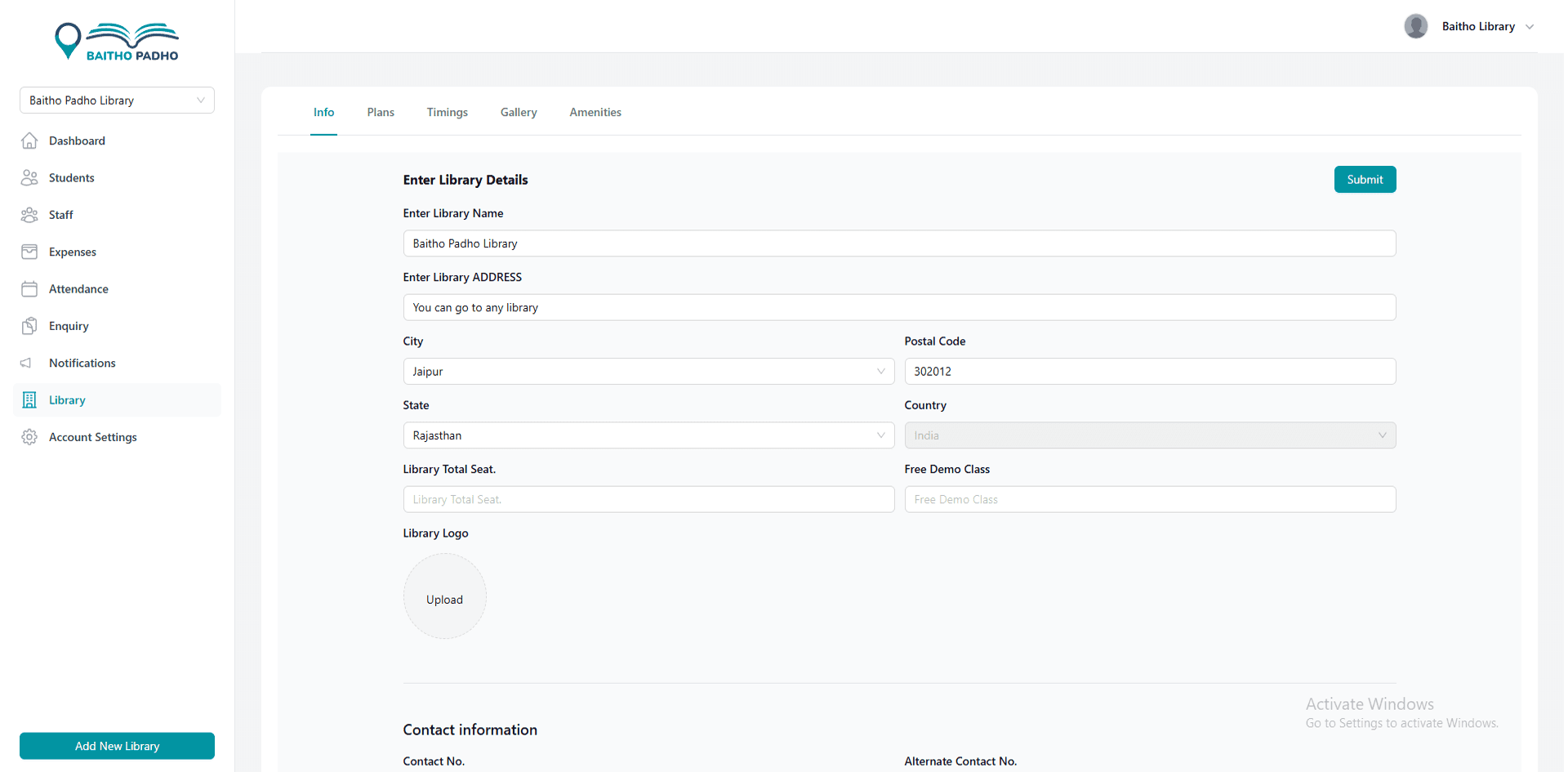
Task: Click the Library building icon
Action: [29, 399]
